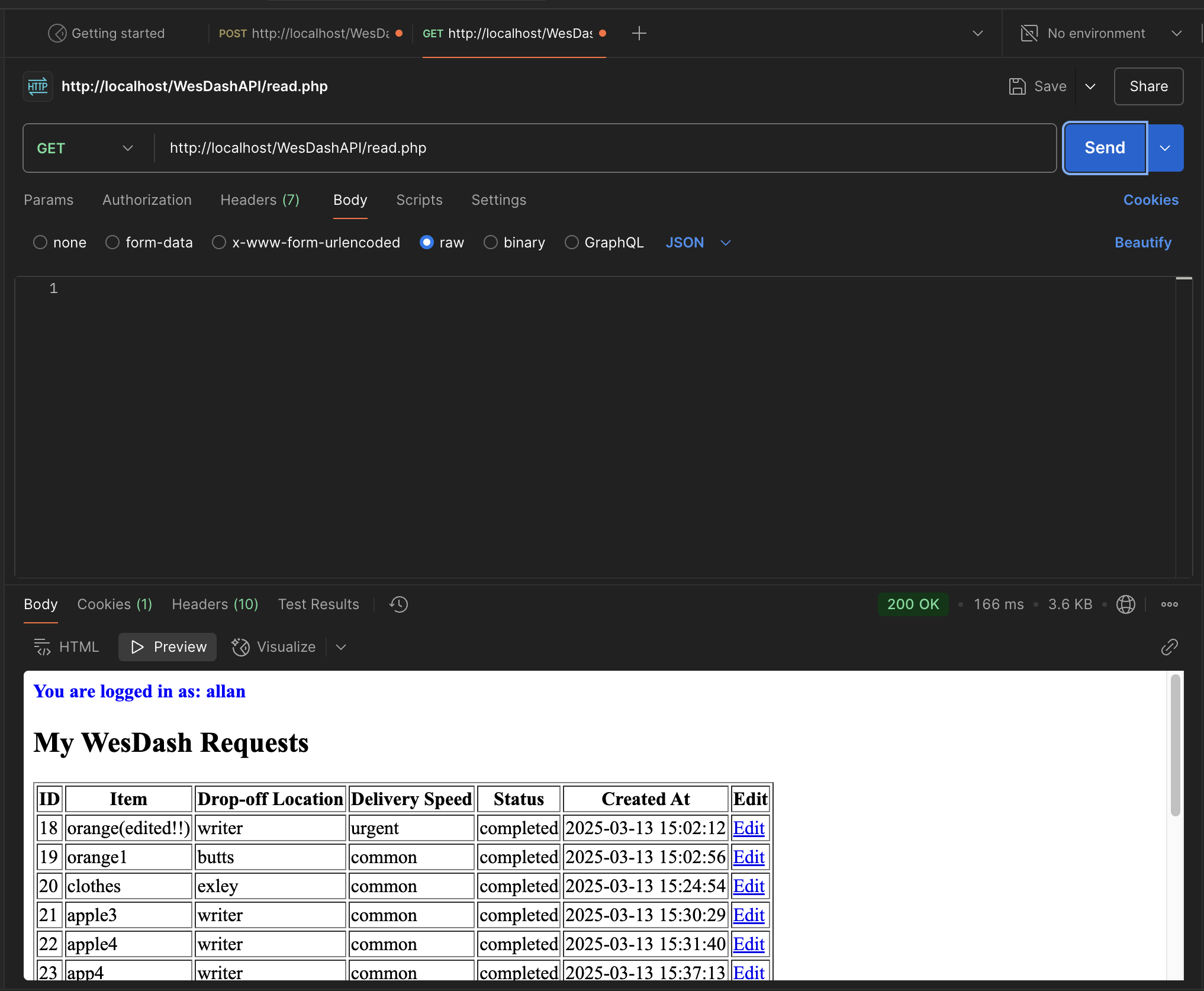
Task: Select the binary body type radio
Action: (x=490, y=242)
